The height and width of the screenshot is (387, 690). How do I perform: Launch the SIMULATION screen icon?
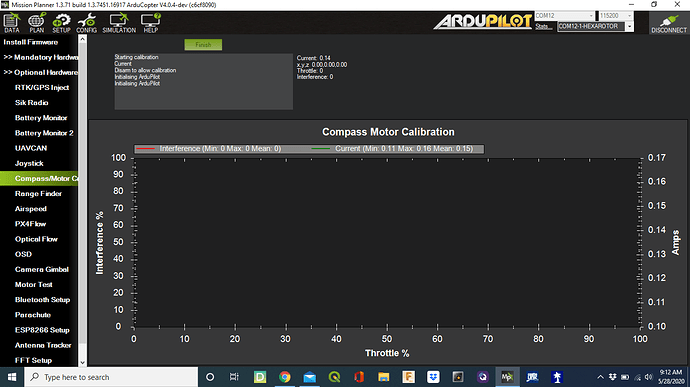click(x=119, y=23)
